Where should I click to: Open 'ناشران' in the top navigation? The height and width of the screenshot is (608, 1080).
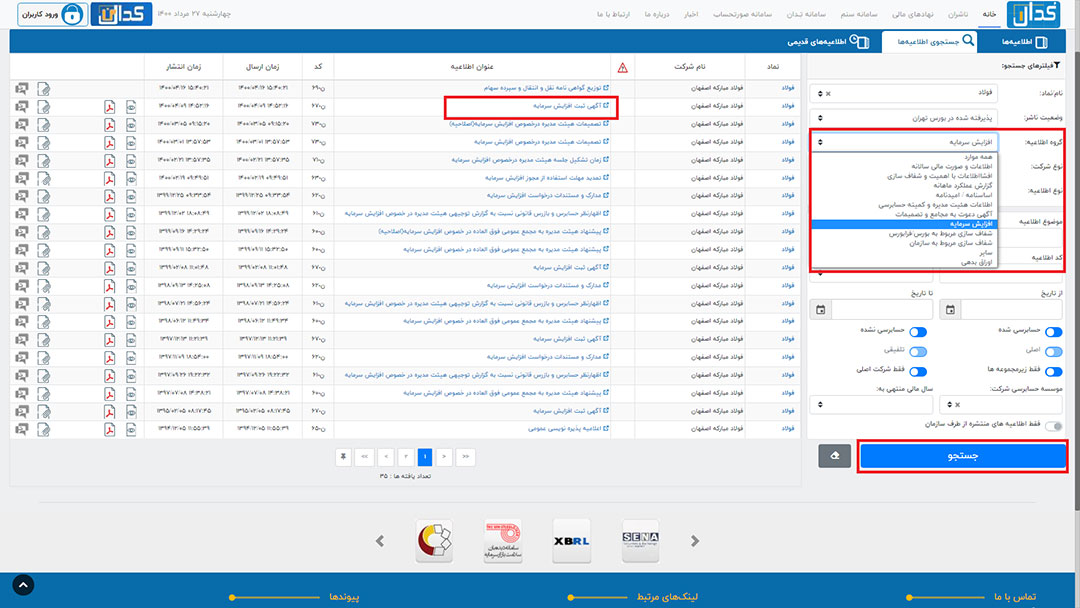(957, 14)
